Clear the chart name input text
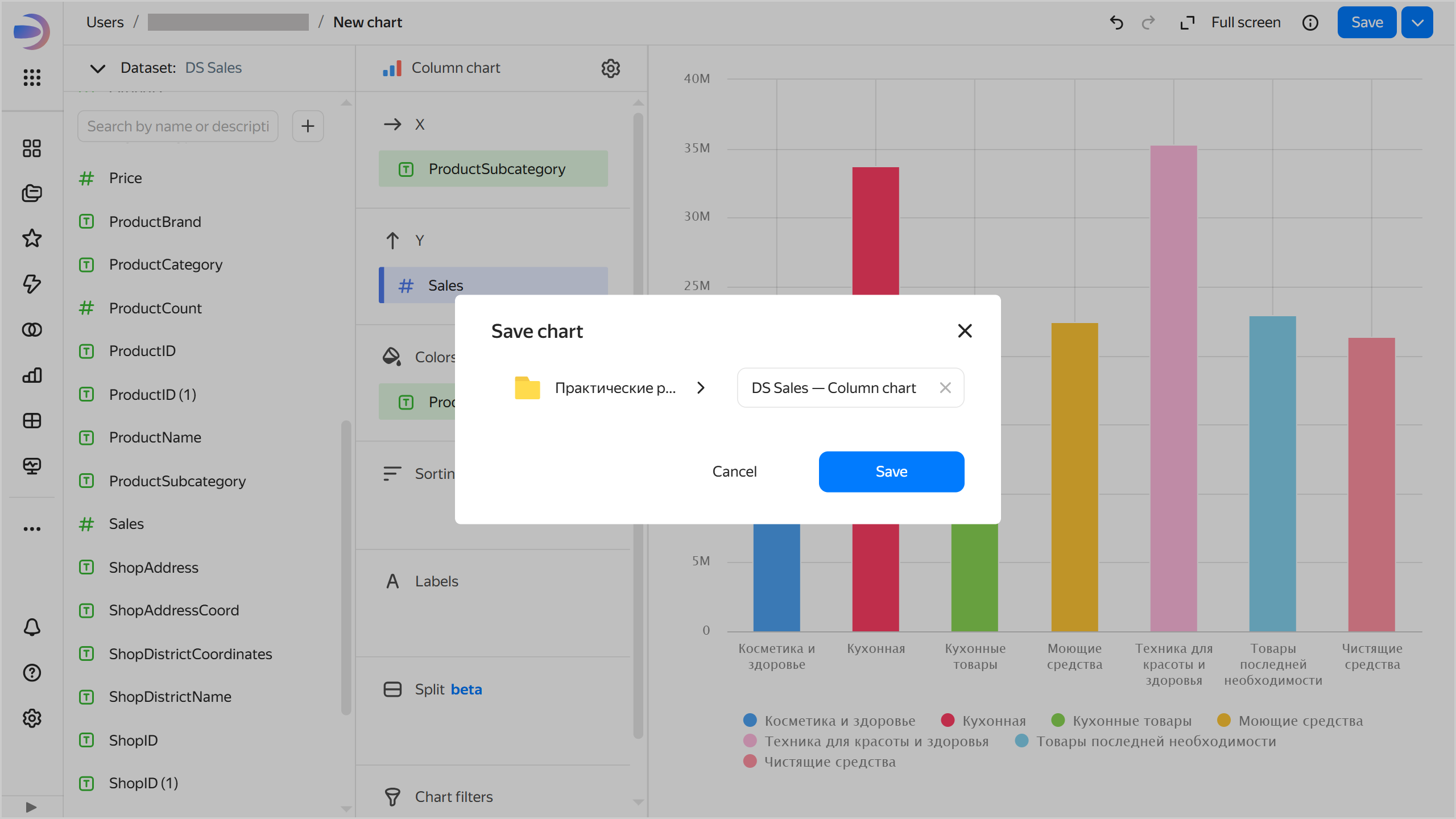This screenshot has height=819, width=1456. pyautogui.click(x=945, y=388)
